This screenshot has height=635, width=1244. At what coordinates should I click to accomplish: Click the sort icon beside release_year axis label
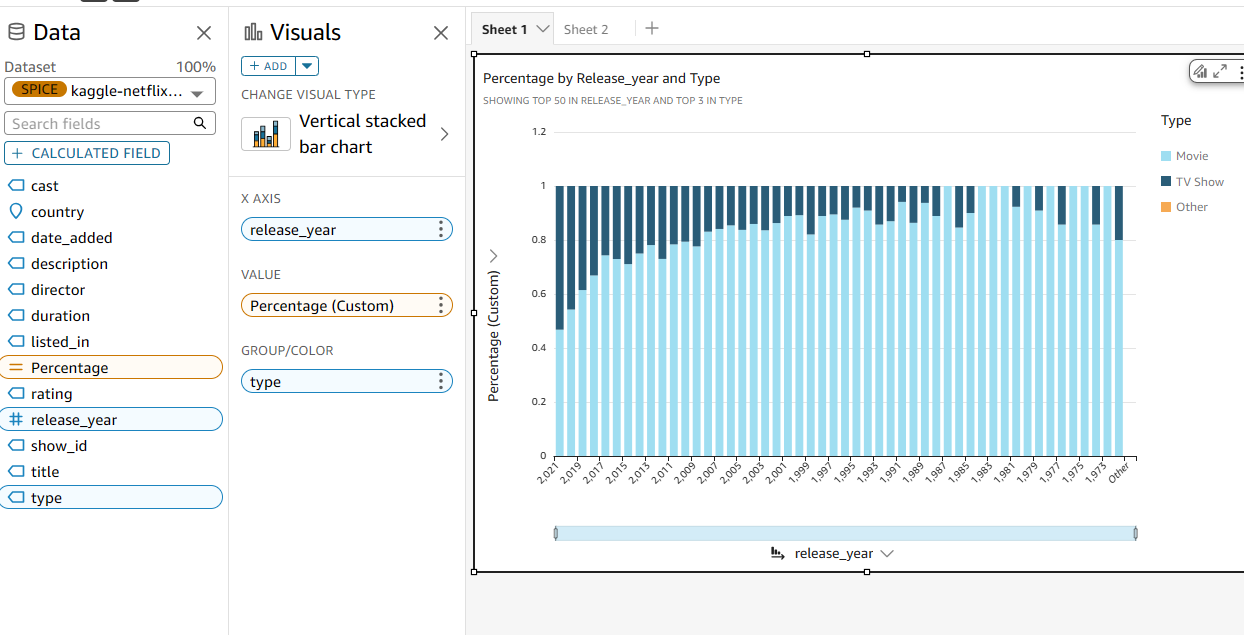(778, 553)
